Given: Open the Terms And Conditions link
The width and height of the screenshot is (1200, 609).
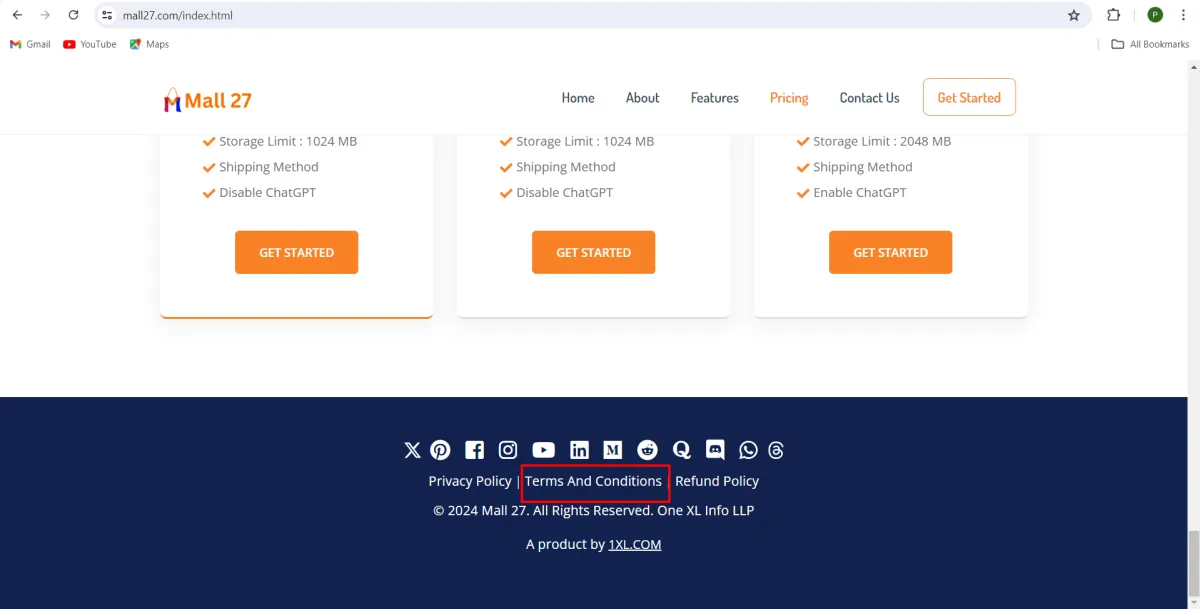Looking at the screenshot, I should (x=593, y=481).
